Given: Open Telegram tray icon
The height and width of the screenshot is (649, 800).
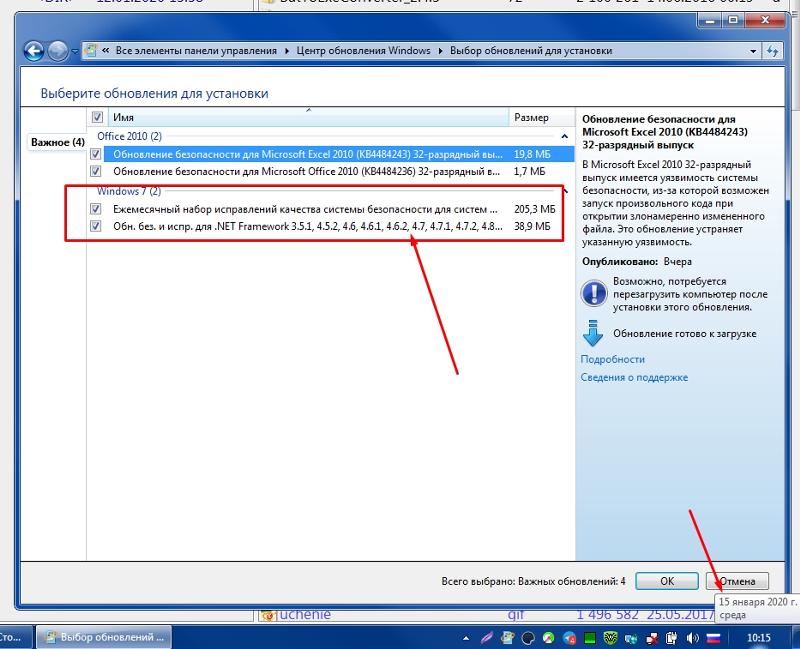Looking at the screenshot, I should [x=569, y=638].
